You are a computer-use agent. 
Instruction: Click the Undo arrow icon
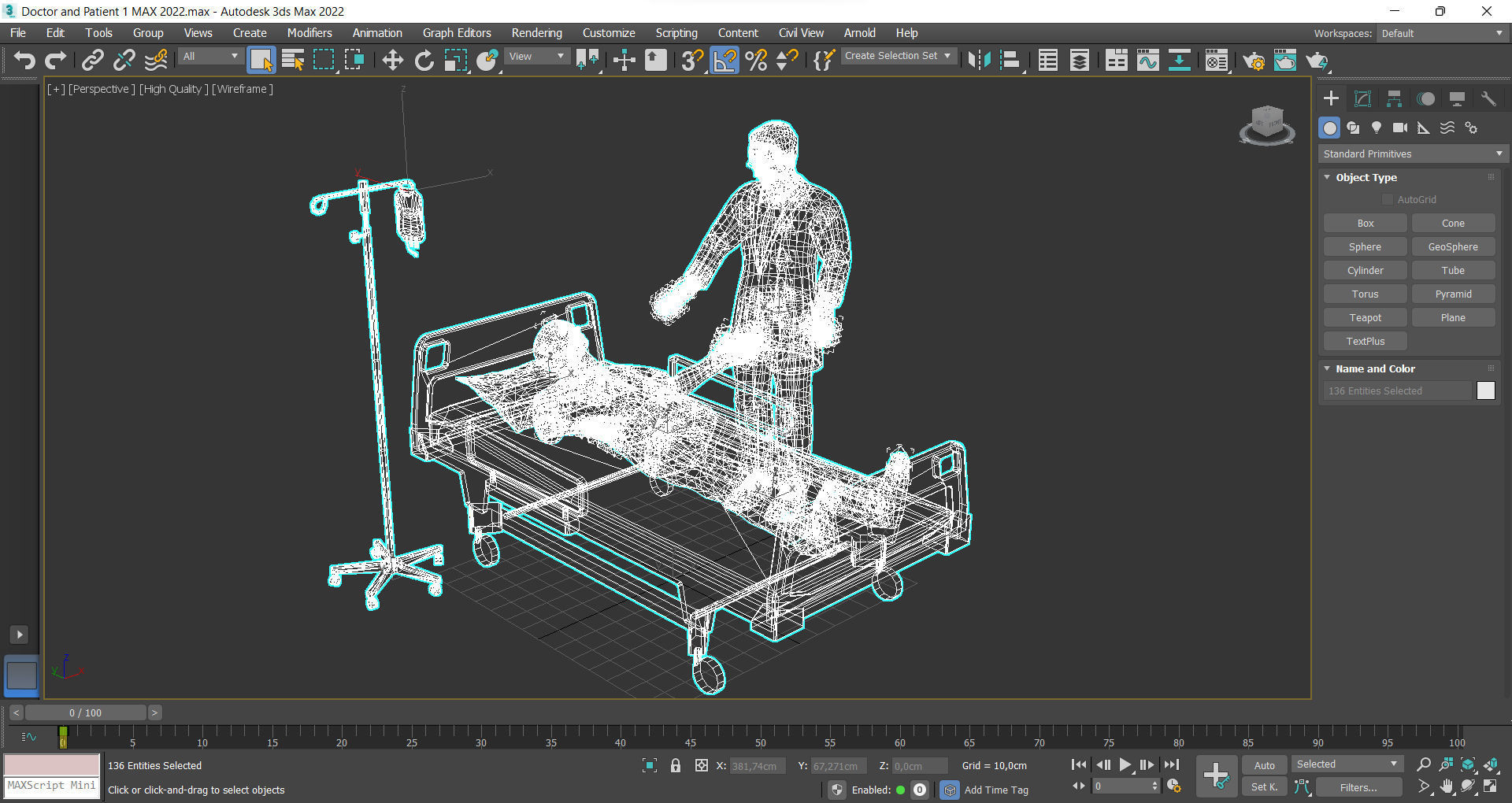coord(24,61)
